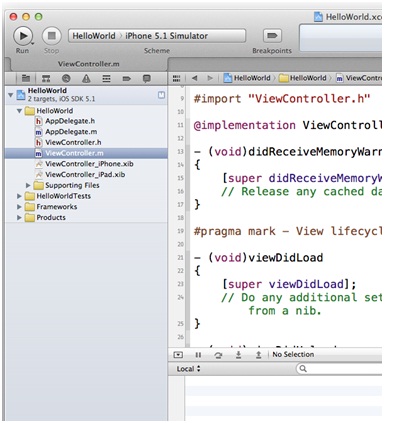
Task: Run the HelloWorld project
Action: [x=23, y=36]
